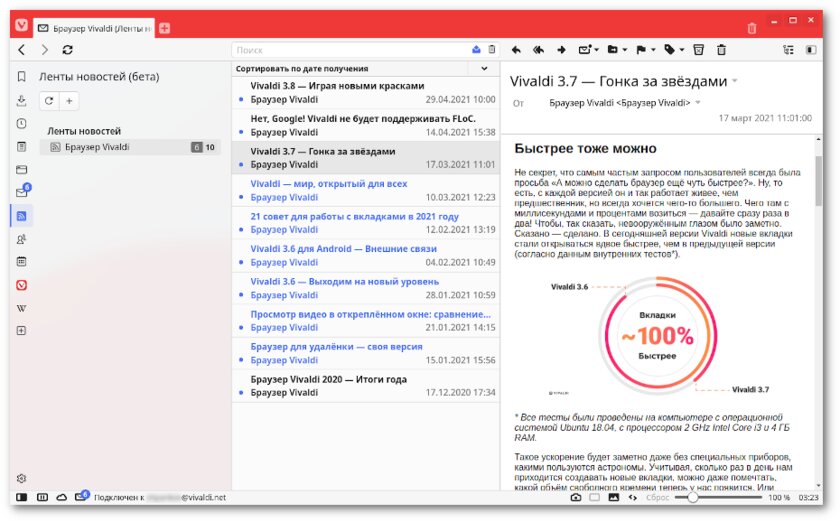Adjust the page zoom slider

718,497
